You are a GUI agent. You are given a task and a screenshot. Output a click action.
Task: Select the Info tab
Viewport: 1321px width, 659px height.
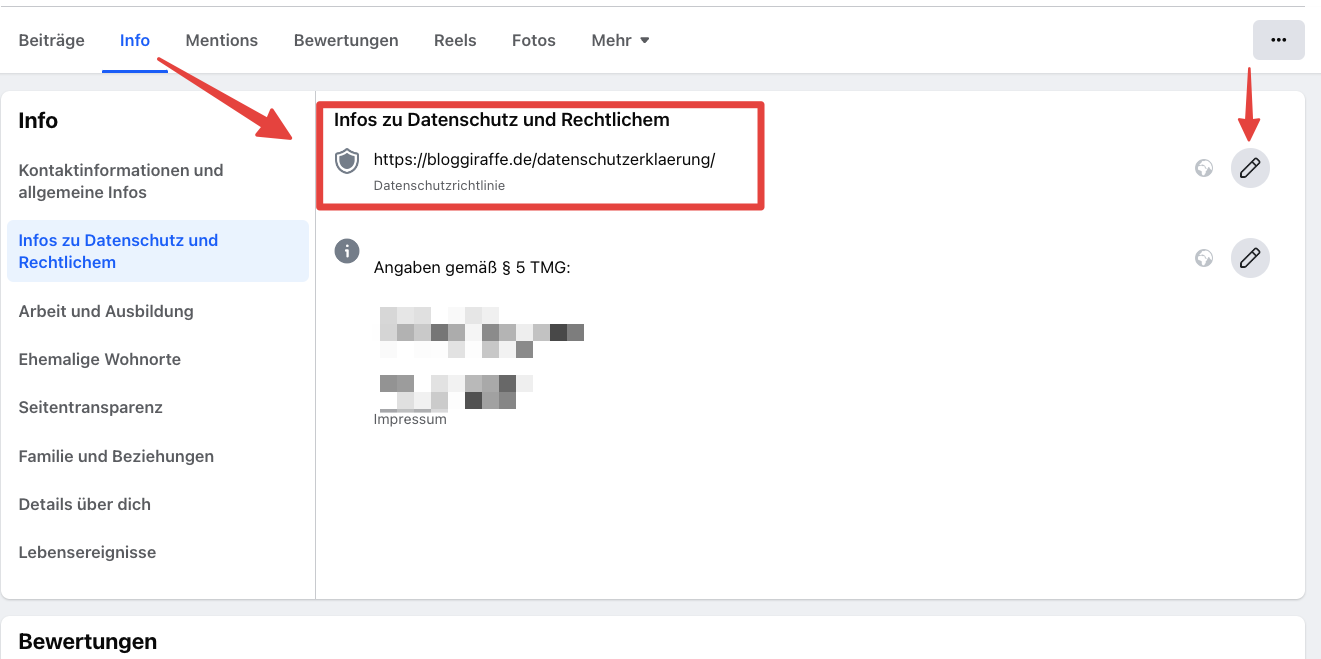point(135,41)
